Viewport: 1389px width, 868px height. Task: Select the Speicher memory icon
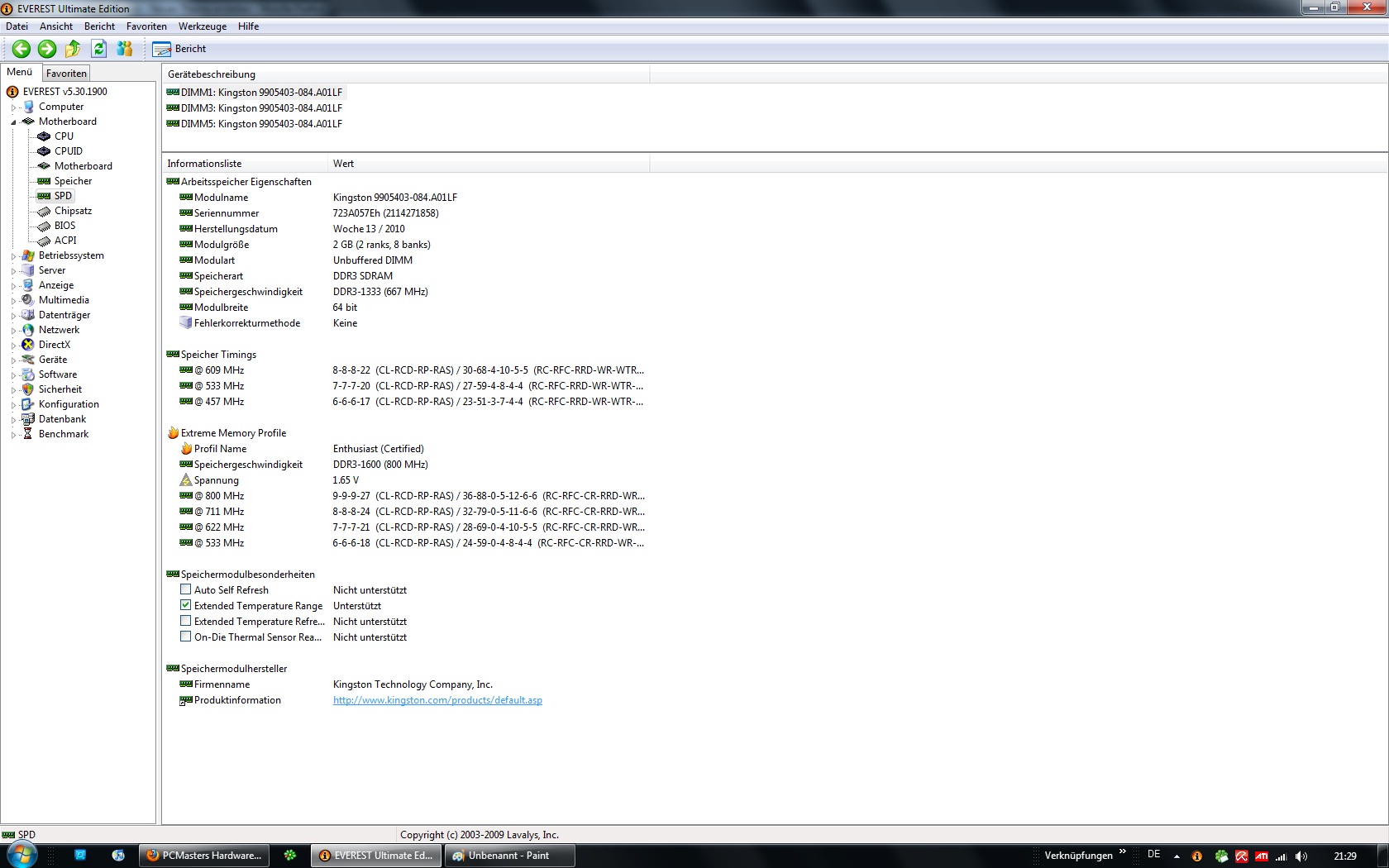44,181
